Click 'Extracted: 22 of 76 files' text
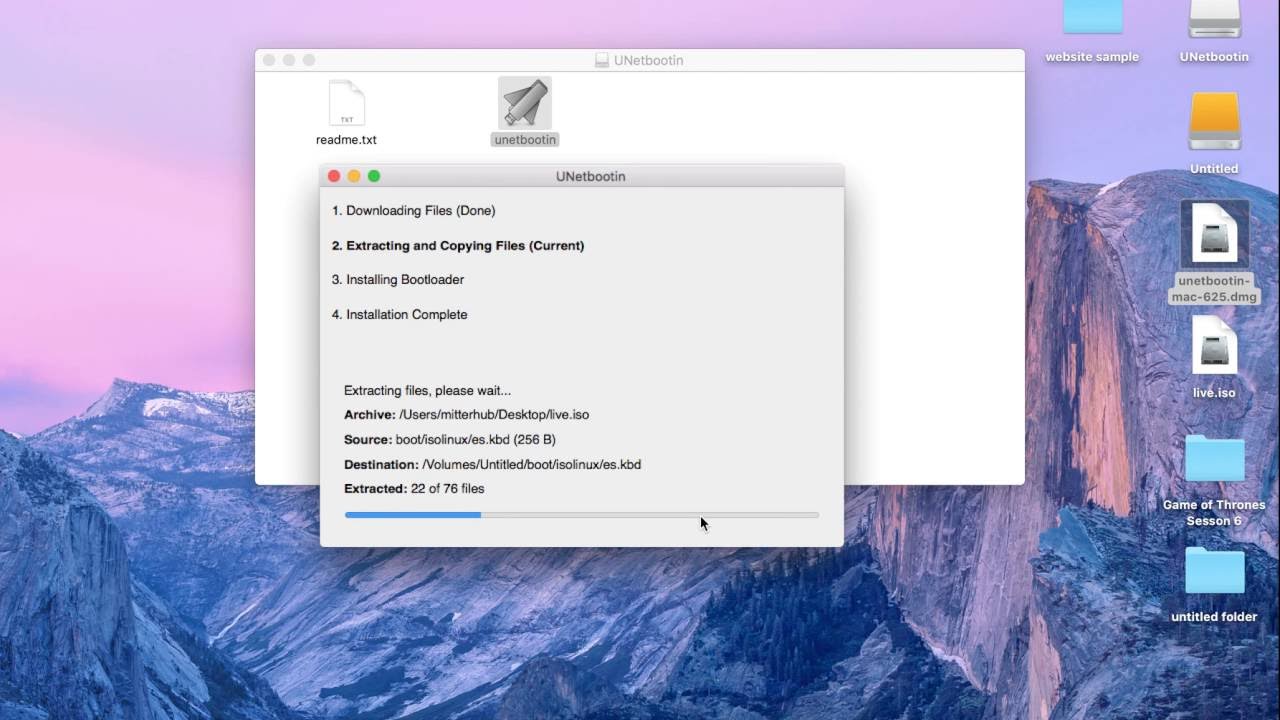 pyautogui.click(x=414, y=489)
